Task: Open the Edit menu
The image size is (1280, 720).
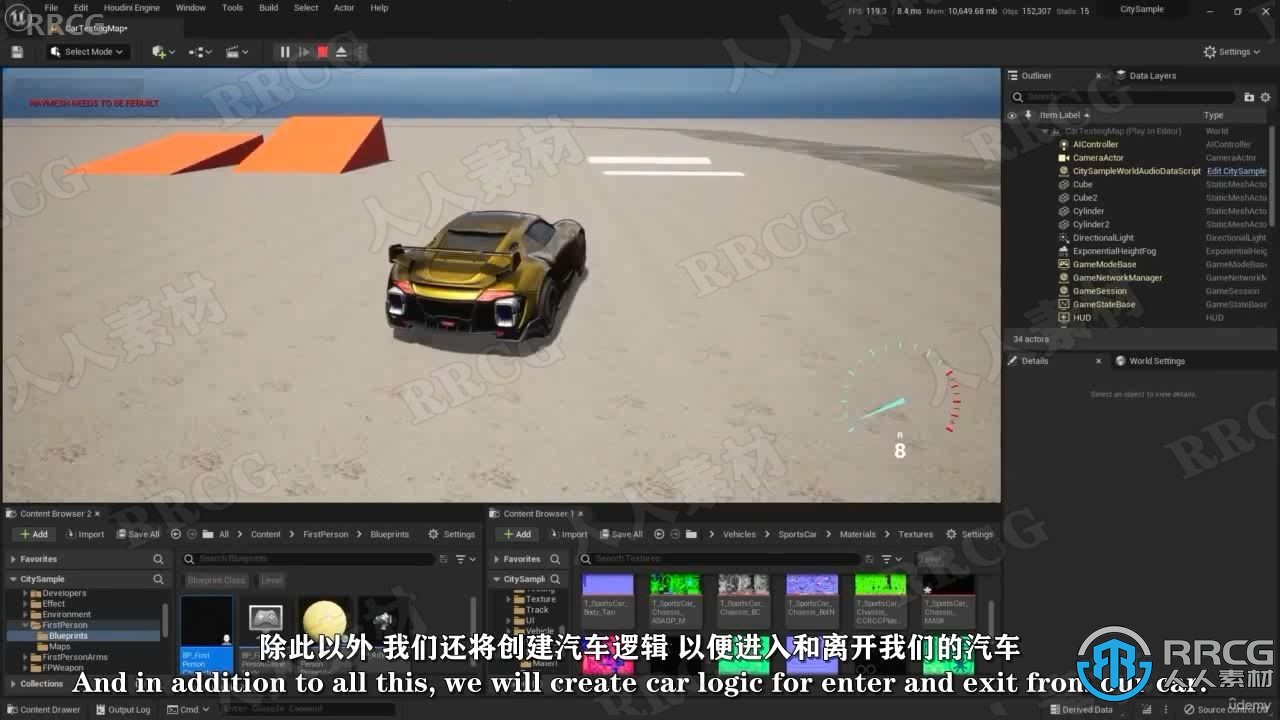Action: (x=81, y=8)
